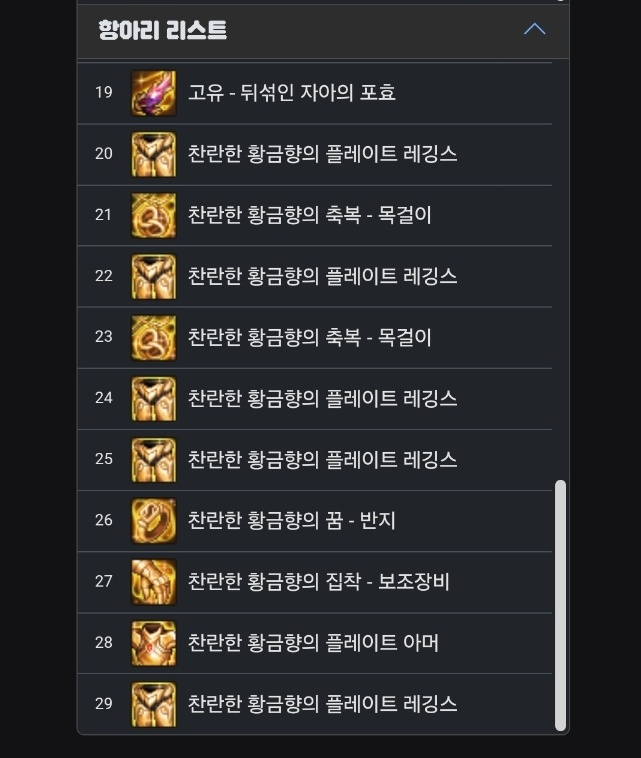Viewport: 641px width, 758px height.
Task: Click the golden leggings icon in row 29
Action: click(154, 704)
